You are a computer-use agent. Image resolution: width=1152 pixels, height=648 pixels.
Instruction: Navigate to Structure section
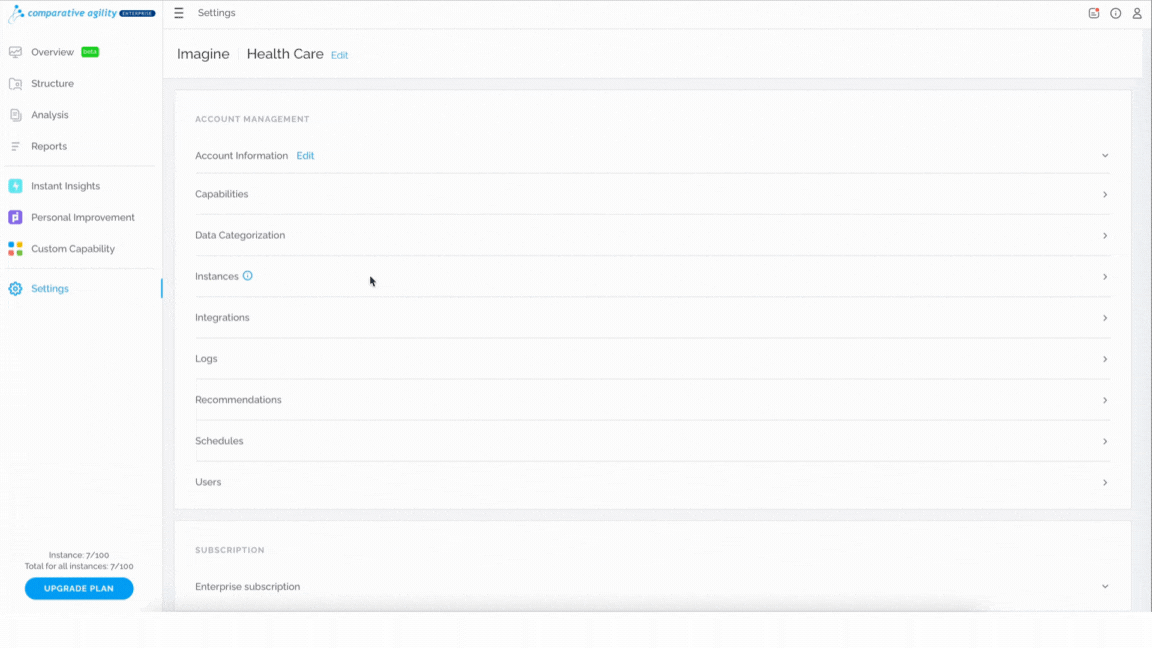point(52,84)
